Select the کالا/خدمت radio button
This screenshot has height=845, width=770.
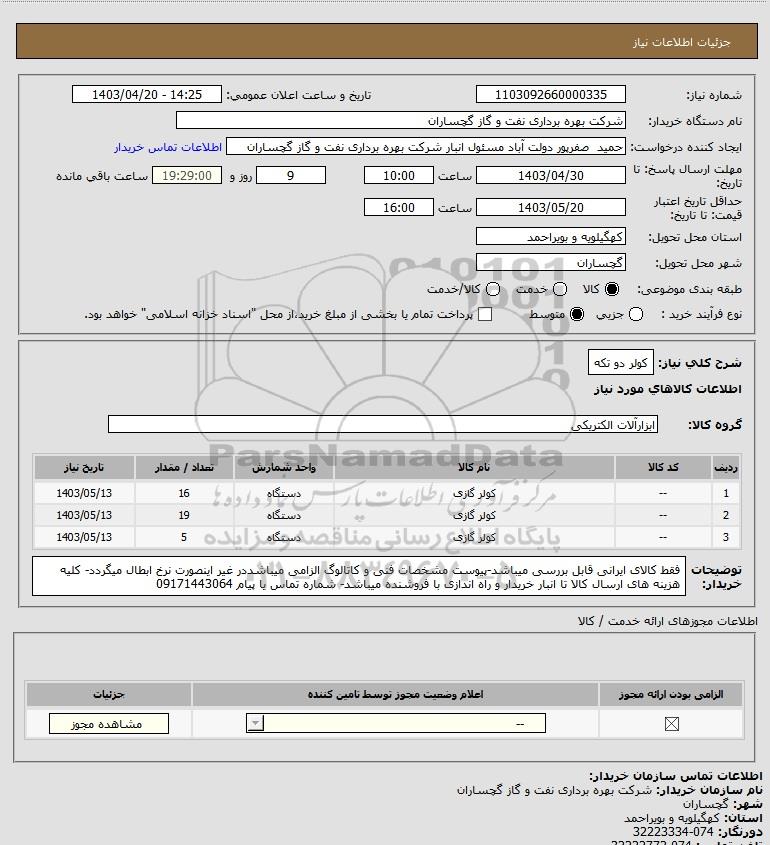[492, 289]
